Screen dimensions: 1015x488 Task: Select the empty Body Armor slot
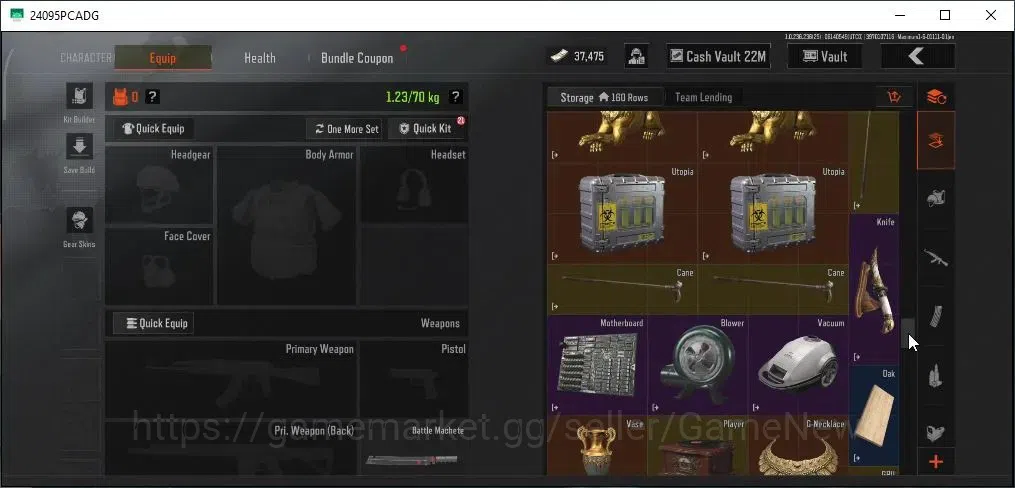(x=286, y=225)
